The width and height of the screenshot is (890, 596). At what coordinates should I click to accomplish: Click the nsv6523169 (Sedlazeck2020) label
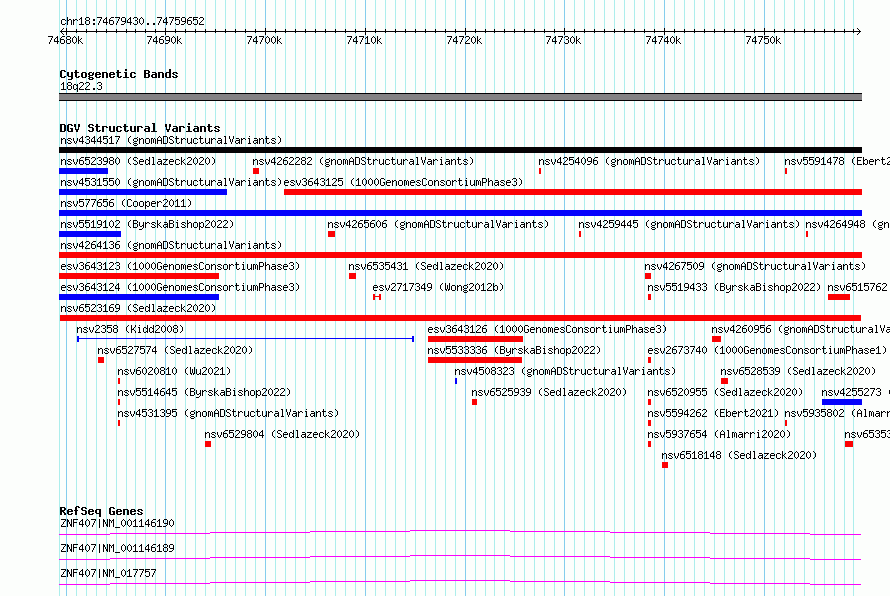(138, 308)
